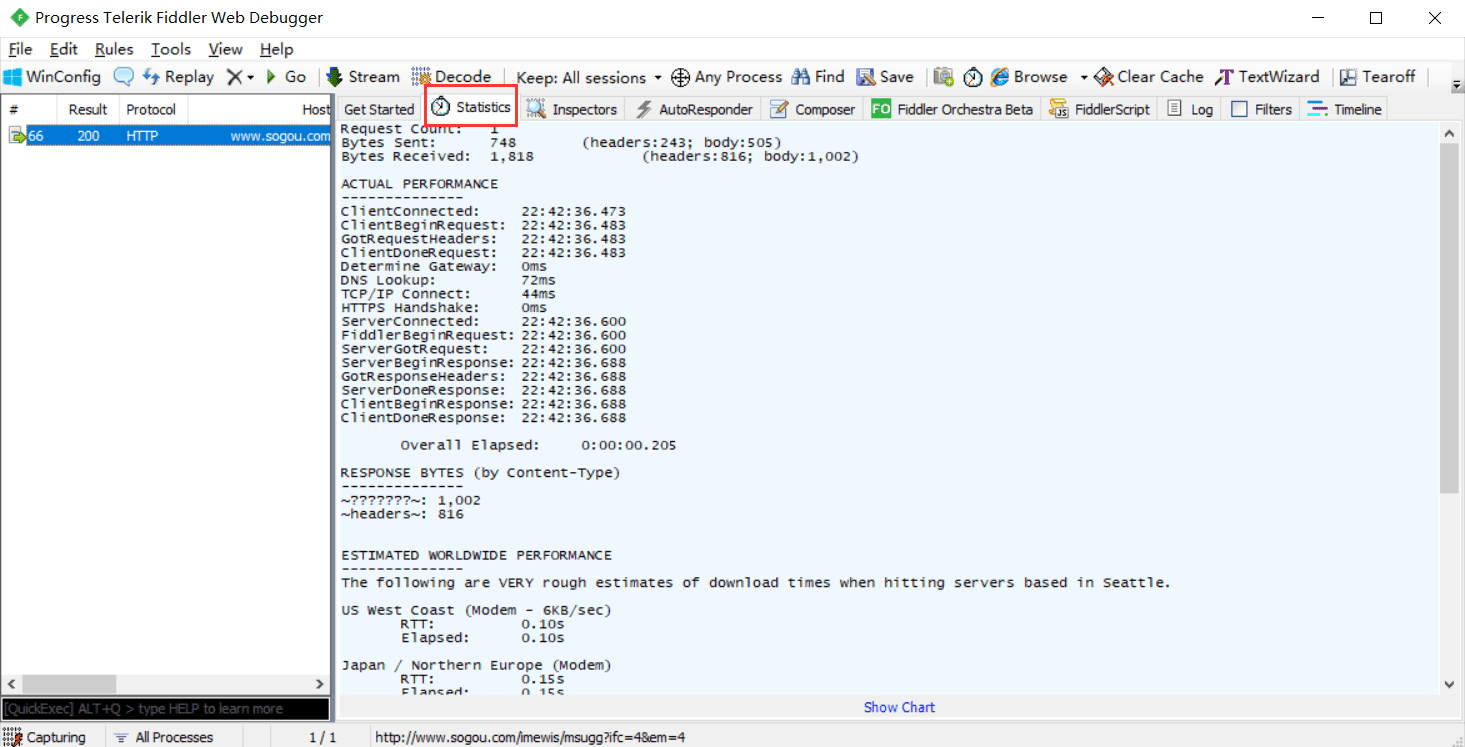Expand the Remove X dropdown arrow
Image resolution: width=1465 pixels, height=747 pixels.
(x=250, y=77)
